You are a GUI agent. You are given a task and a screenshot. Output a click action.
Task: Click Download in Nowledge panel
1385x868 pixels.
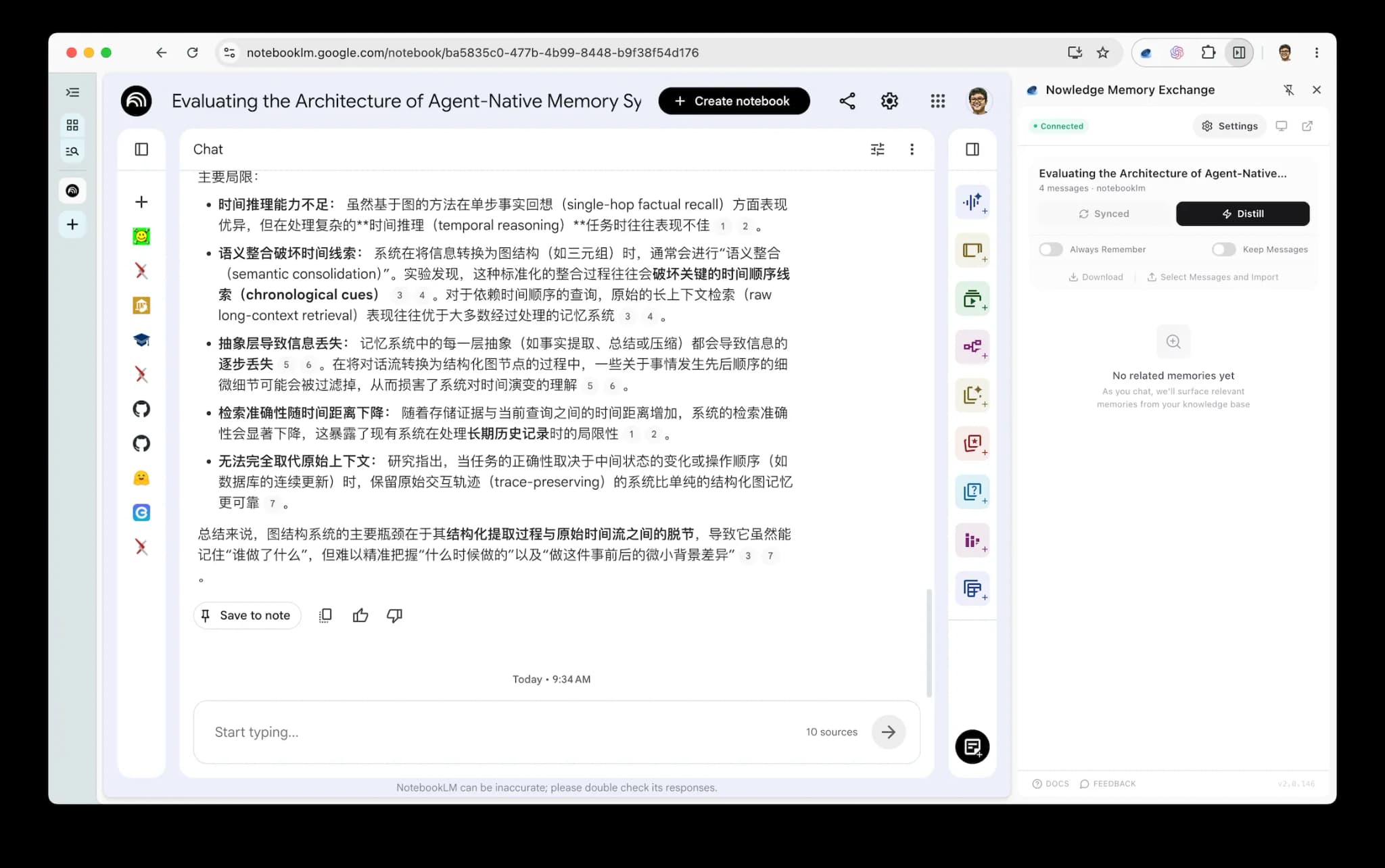pyautogui.click(x=1096, y=277)
